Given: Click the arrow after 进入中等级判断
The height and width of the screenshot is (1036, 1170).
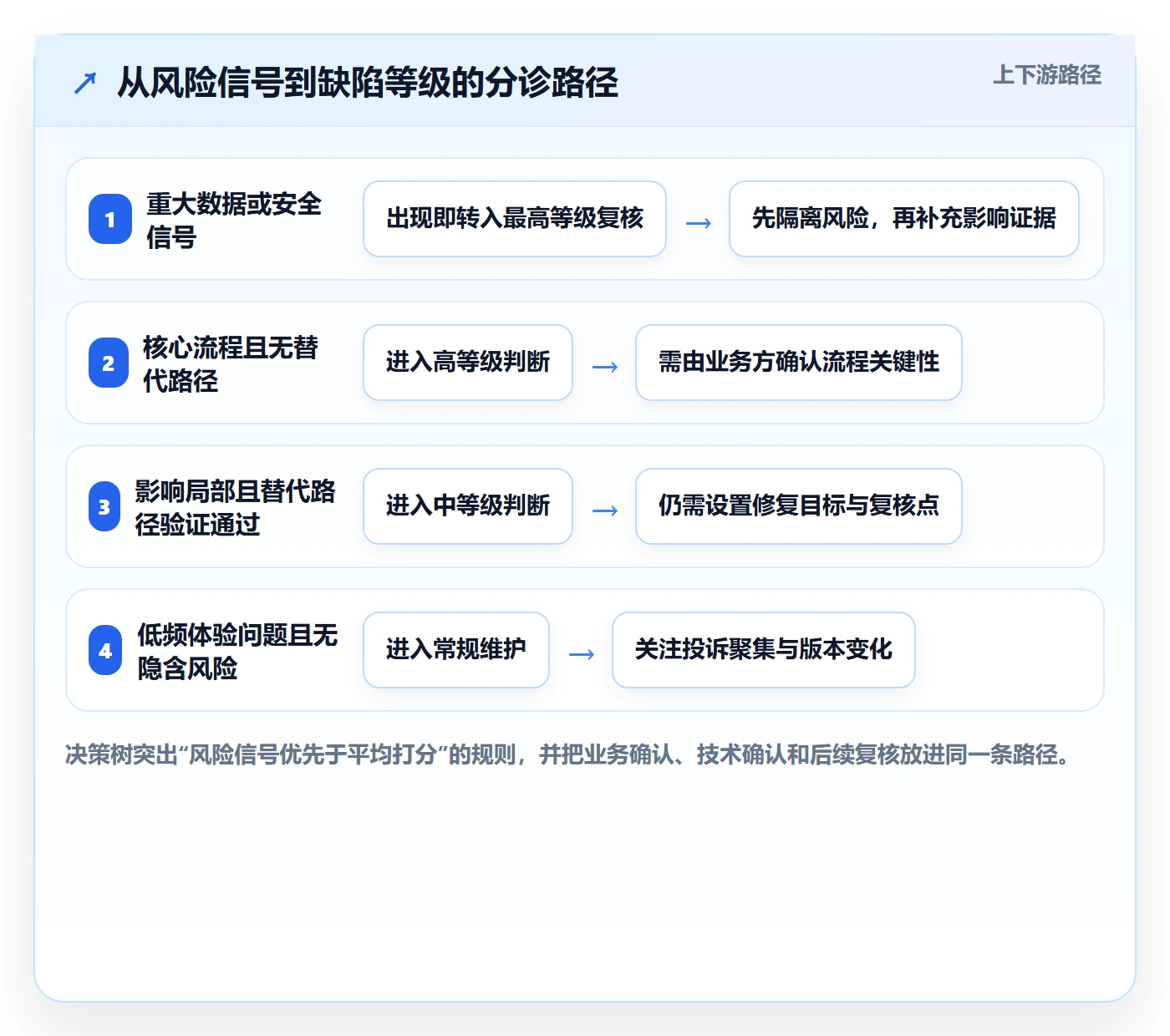Looking at the screenshot, I should click(605, 510).
